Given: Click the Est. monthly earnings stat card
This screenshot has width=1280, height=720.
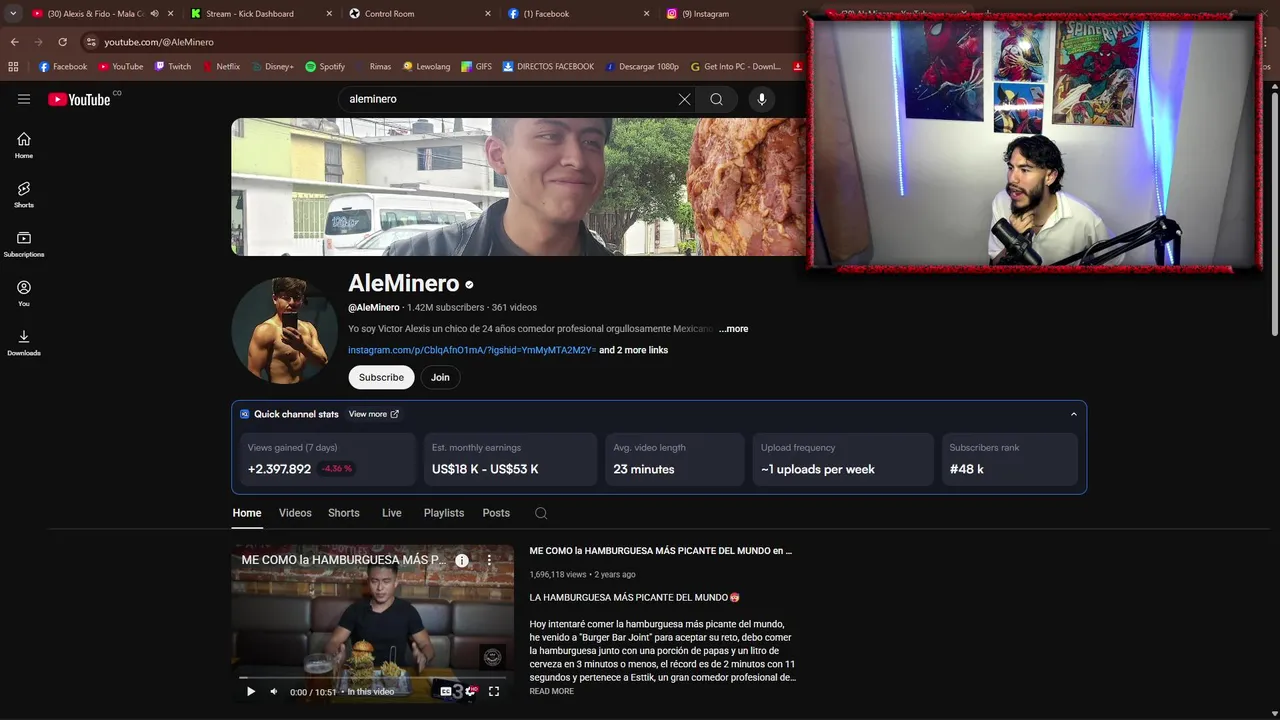Looking at the screenshot, I should [510, 459].
